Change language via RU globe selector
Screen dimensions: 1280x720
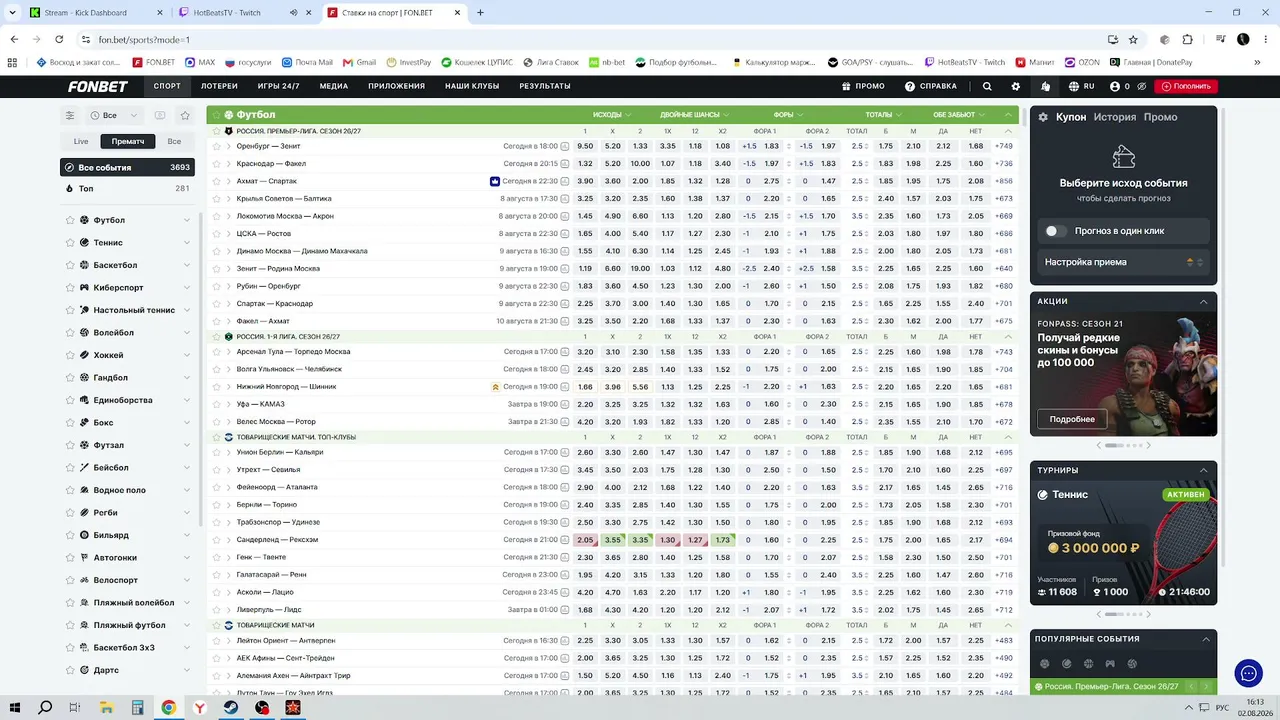(x=1081, y=86)
